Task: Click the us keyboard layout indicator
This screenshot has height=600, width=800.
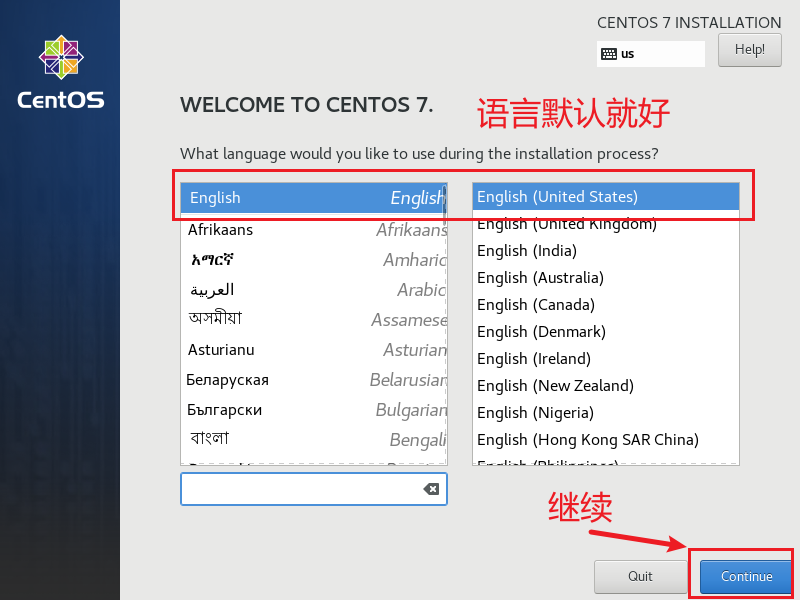Action: [x=651, y=54]
